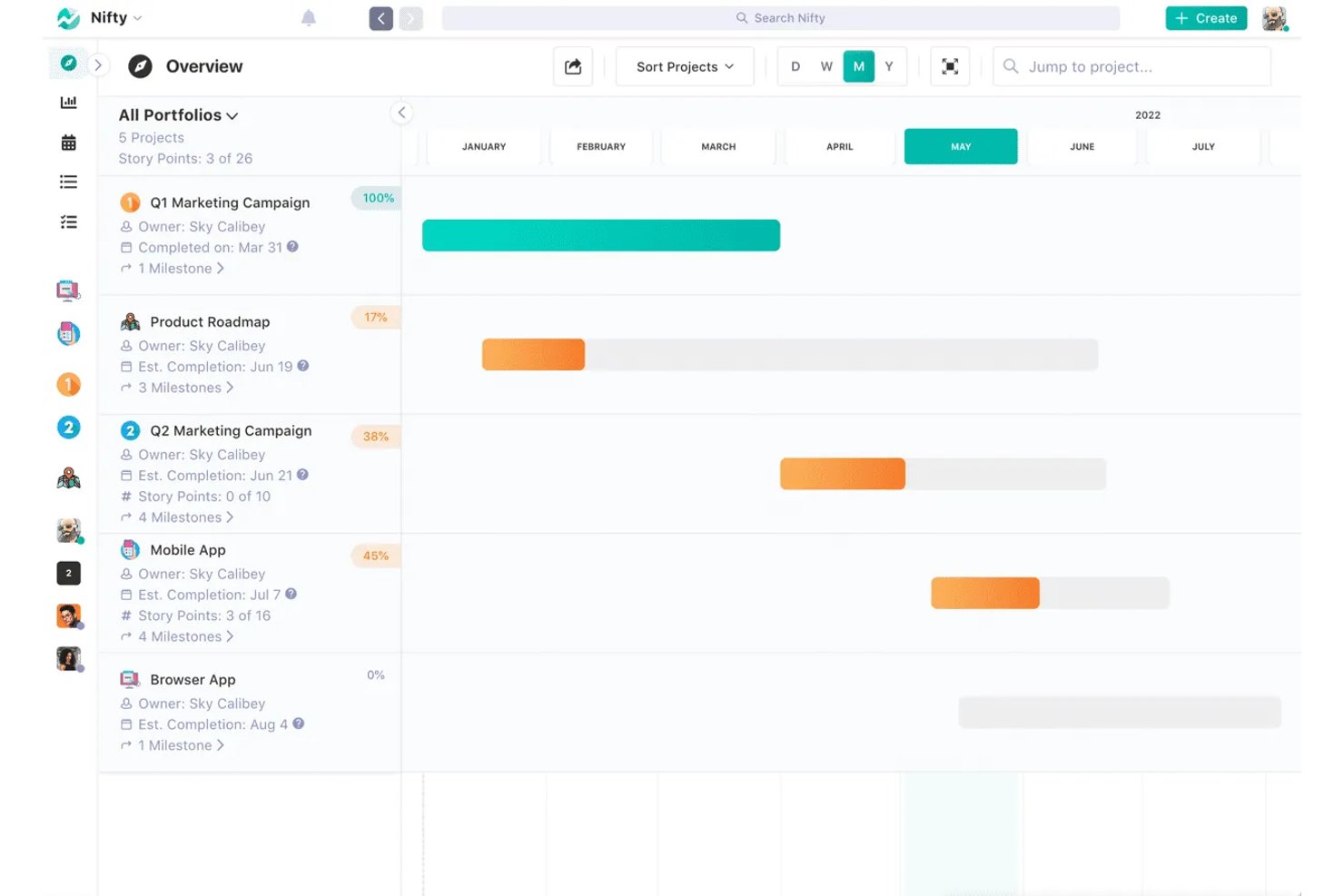Open the blue number 2 project in sidebar
This screenshot has width=1344, height=896.
pos(68,428)
